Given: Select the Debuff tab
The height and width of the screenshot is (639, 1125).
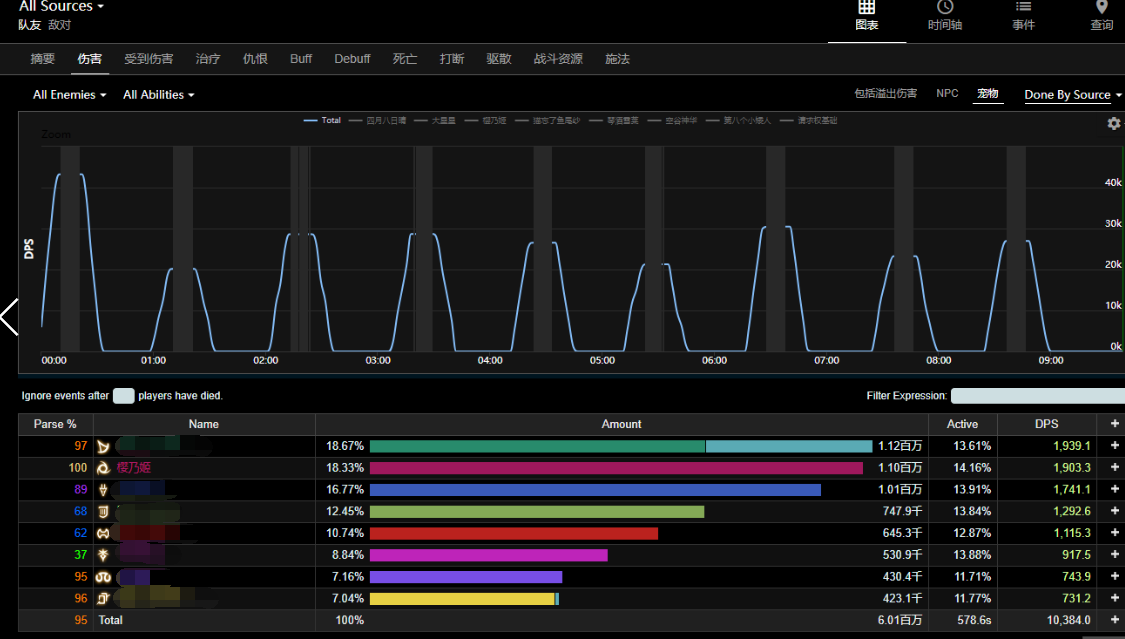Looking at the screenshot, I should tap(352, 59).
